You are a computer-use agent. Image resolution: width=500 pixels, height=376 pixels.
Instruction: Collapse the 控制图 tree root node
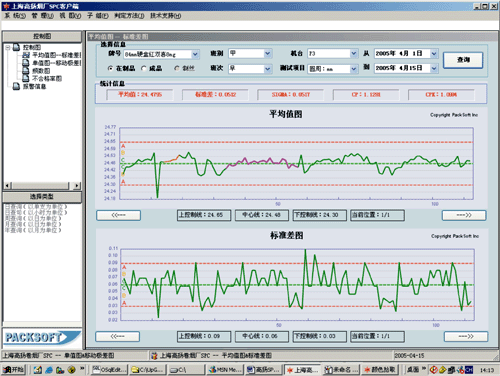pos(8,47)
